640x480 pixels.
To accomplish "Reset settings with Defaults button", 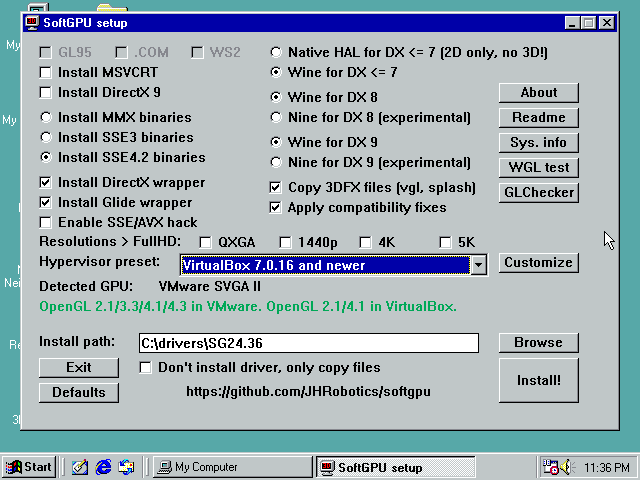I will tap(79, 393).
